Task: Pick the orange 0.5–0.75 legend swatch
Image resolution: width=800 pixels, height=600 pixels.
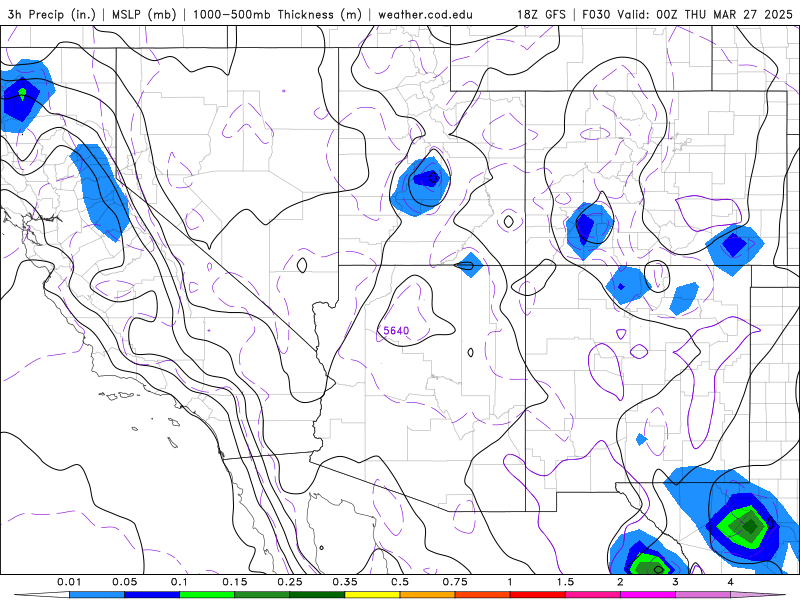Action: [x=428, y=595]
